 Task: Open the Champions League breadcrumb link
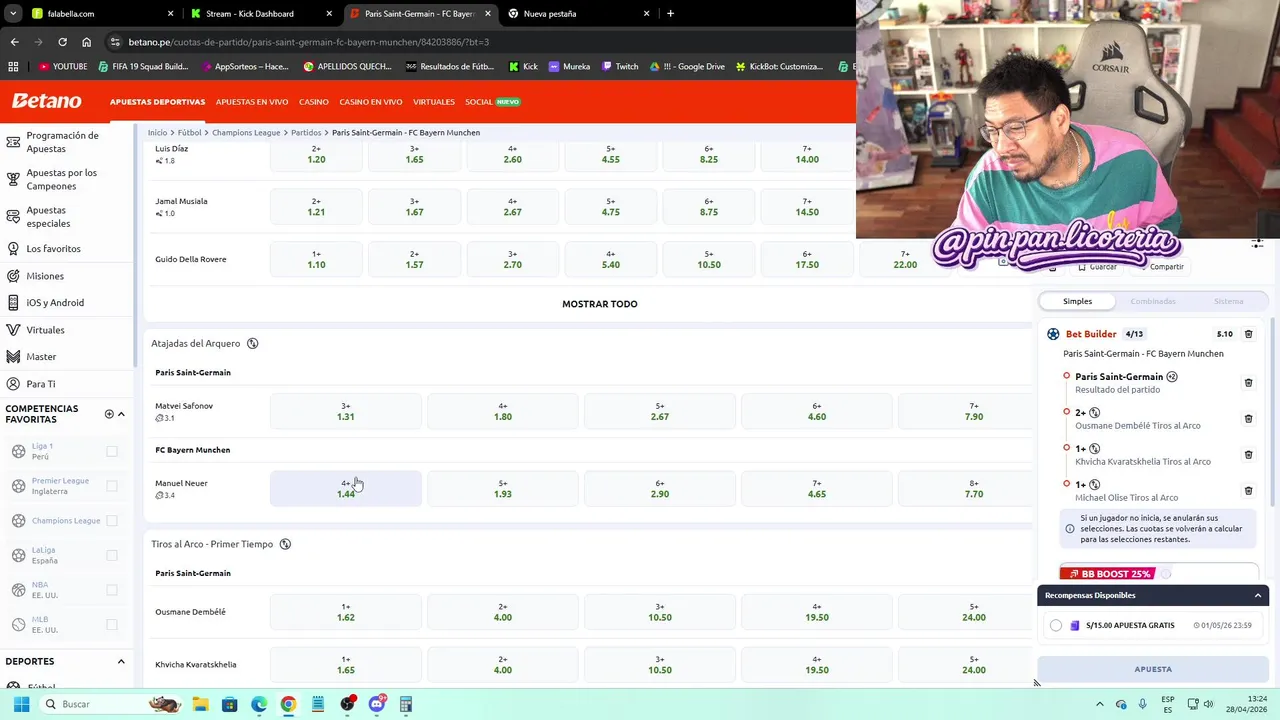[246, 132]
